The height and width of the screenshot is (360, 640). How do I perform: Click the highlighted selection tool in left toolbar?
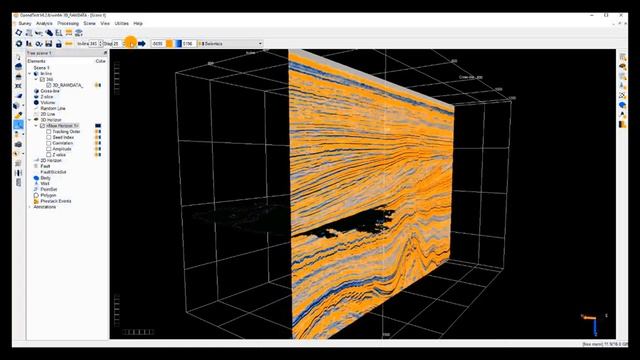pyautogui.click(x=18, y=125)
